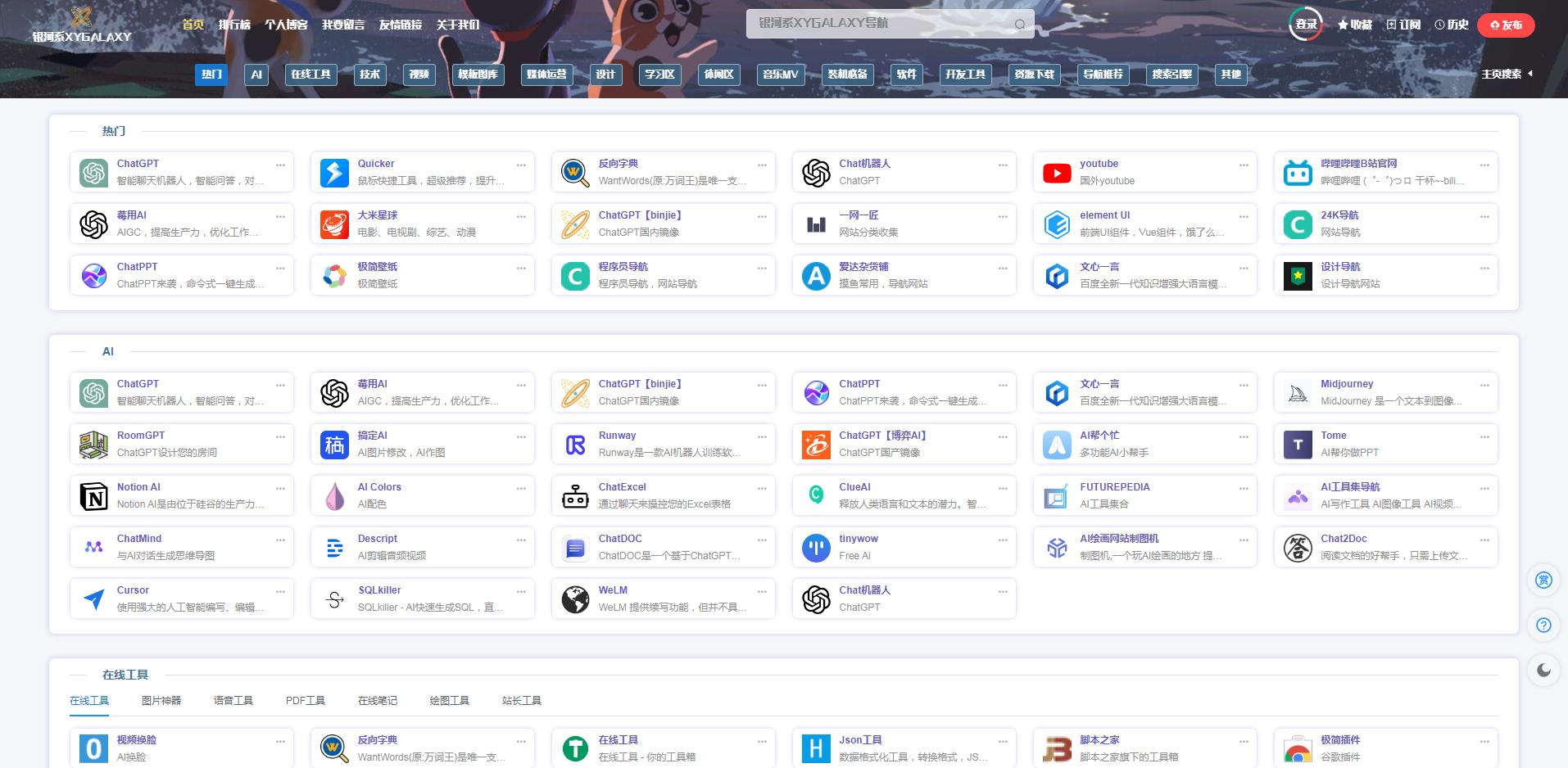Click the Notion AI icon

[x=93, y=495]
